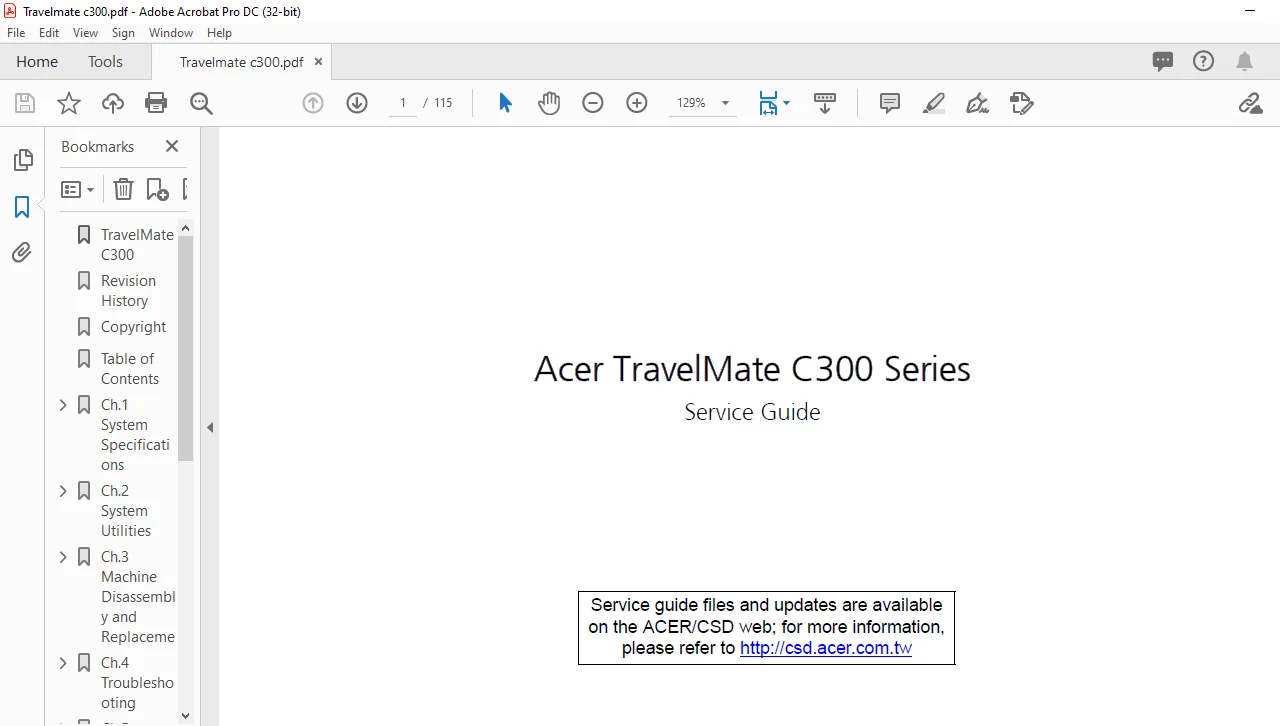Viewport: 1280px width, 726px height.
Task: Expand Ch.4 Troubleshooting bookmark
Action: point(63,663)
